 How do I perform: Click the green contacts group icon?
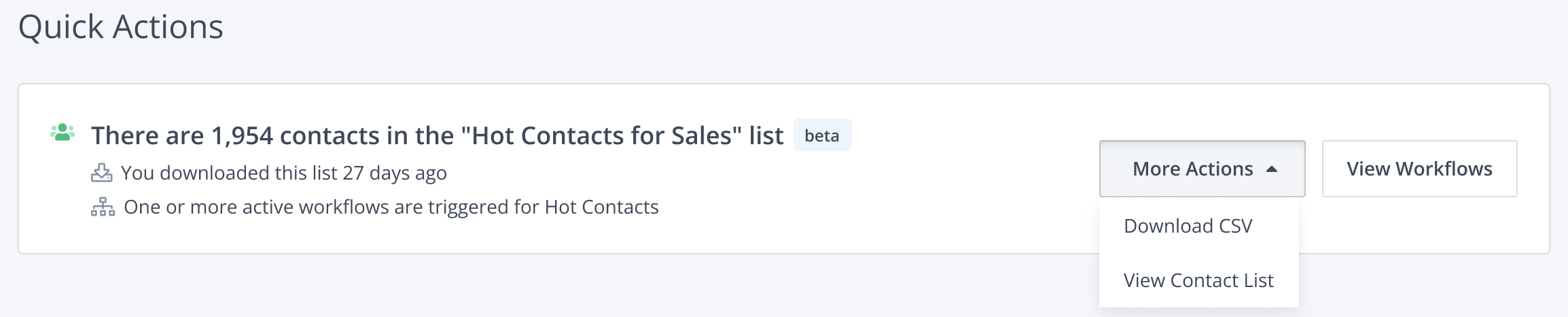(63, 132)
